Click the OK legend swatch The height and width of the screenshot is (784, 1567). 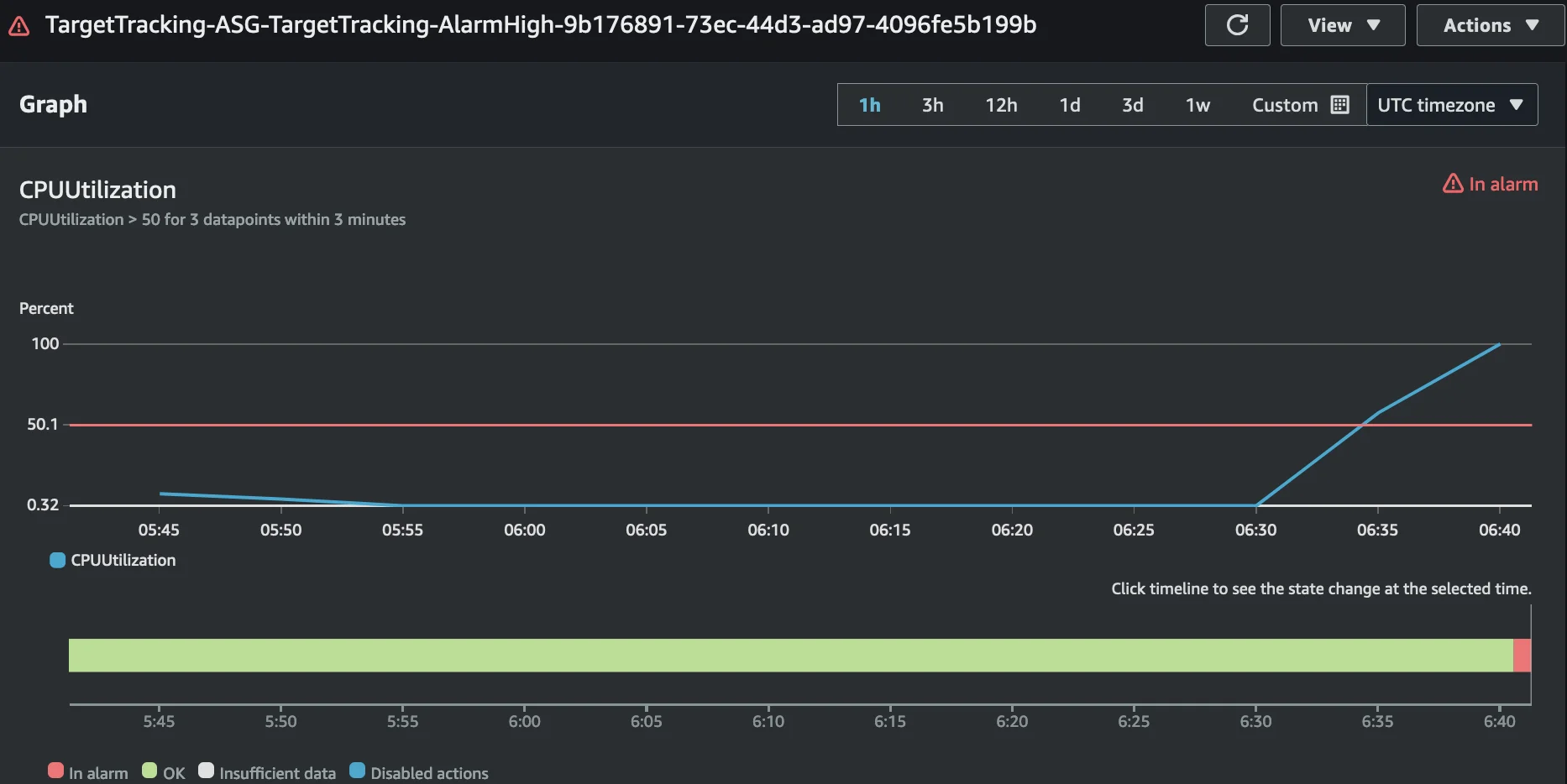(149, 771)
